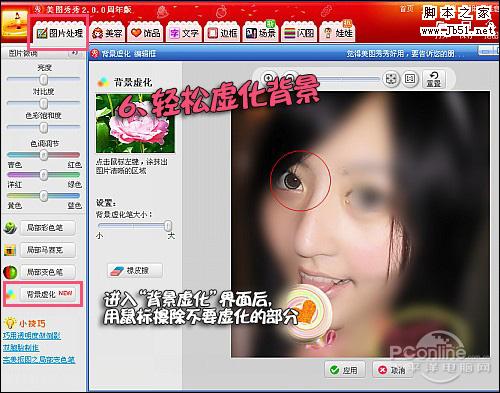This screenshot has height=393, width=500.
Task: Click the fit-to-window arrows icon
Action: click(x=391, y=79)
